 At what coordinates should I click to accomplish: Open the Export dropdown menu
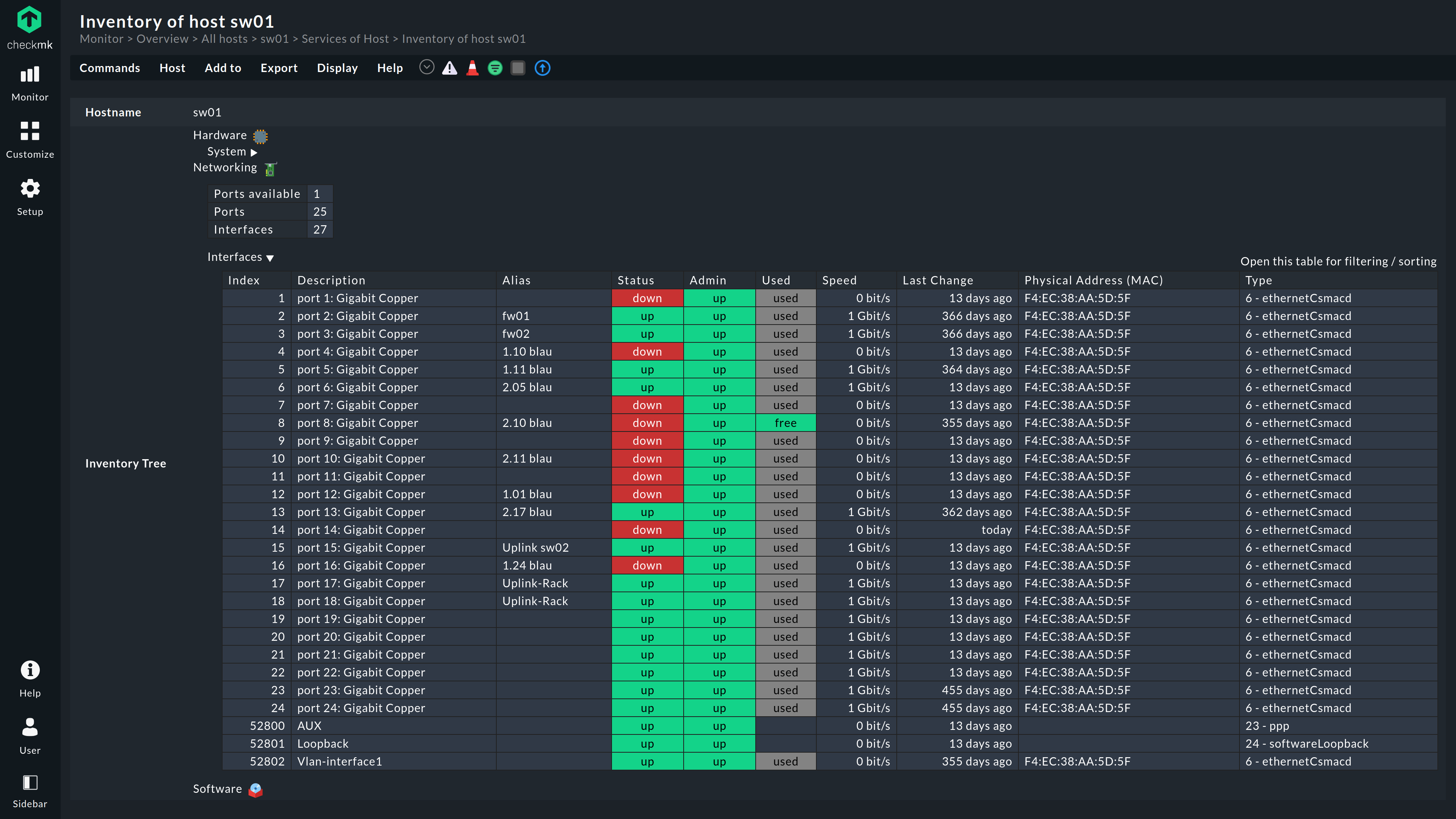[x=279, y=68]
